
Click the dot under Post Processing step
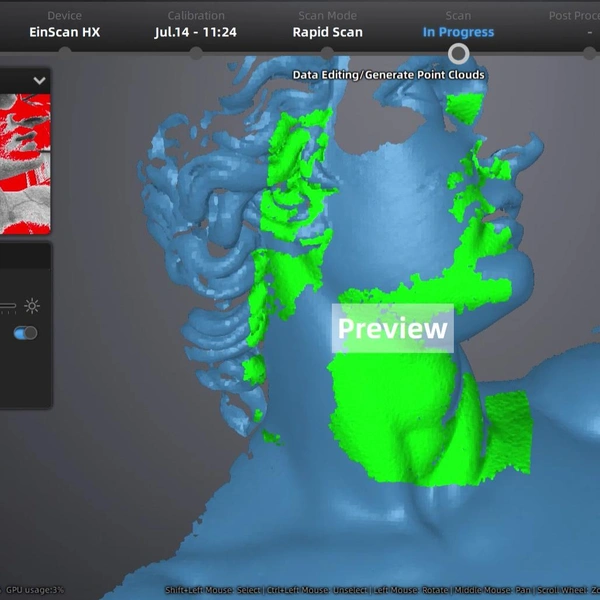pos(590,53)
